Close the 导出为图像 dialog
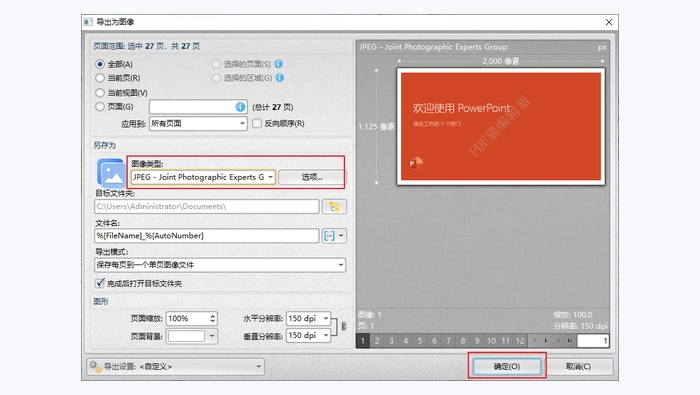 click(609, 22)
